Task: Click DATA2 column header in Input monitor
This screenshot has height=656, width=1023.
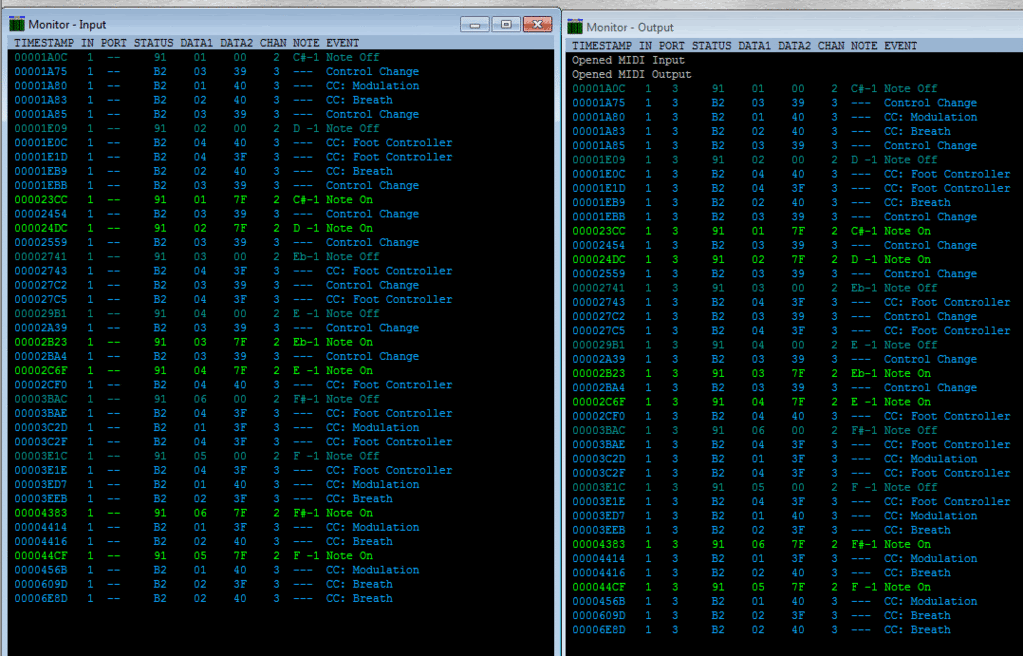Action: click(236, 43)
